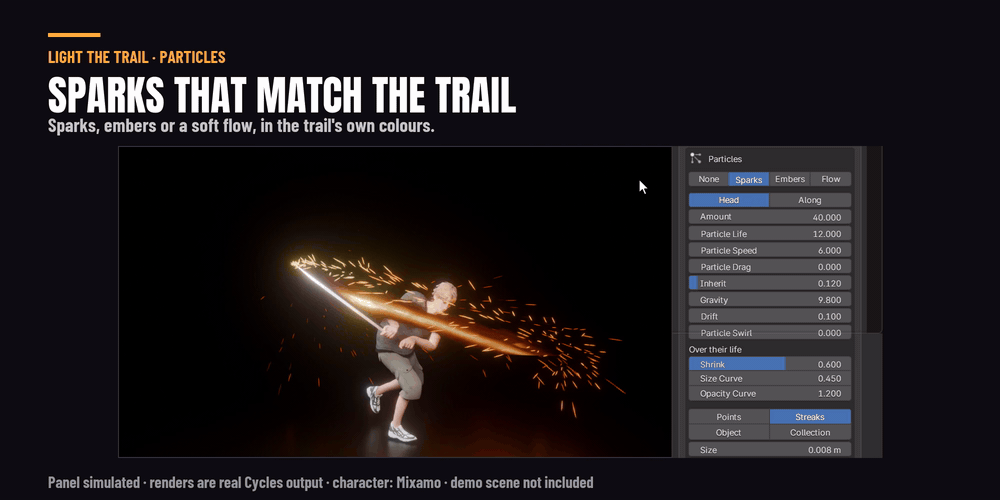Click the Particle Swirl value field

click(x=770, y=332)
